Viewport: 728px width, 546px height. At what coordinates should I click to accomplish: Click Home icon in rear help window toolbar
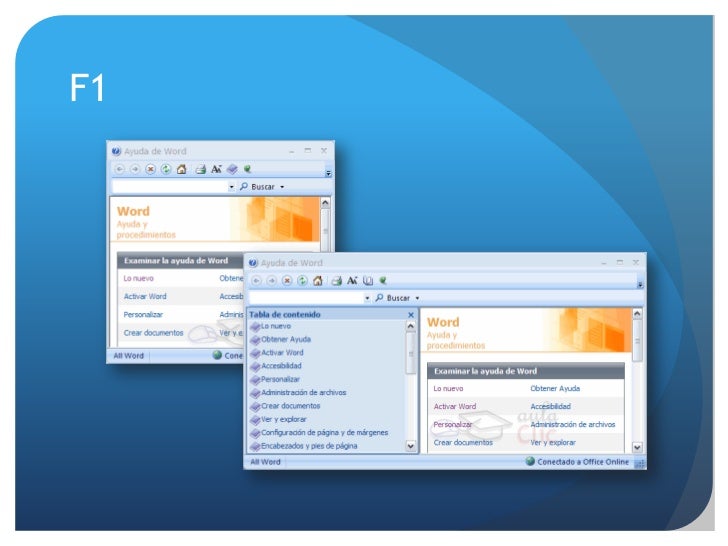click(182, 169)
